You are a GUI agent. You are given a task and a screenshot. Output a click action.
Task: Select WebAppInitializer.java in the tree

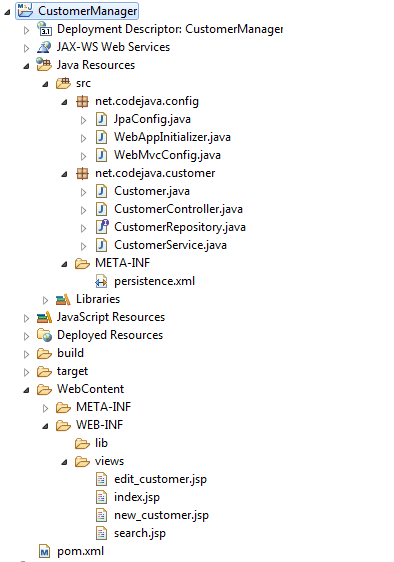coord(172,137)
